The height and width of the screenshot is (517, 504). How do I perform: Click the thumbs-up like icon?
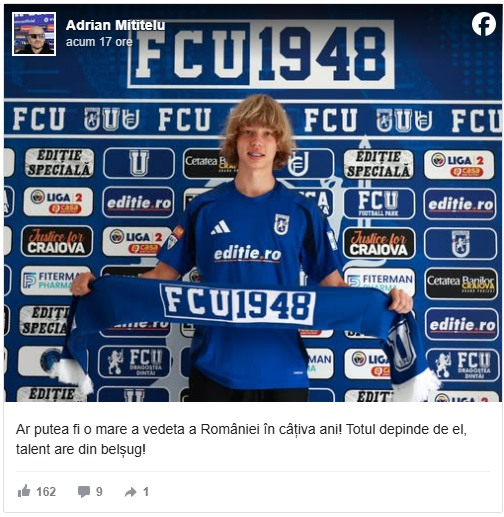(24, 491)
